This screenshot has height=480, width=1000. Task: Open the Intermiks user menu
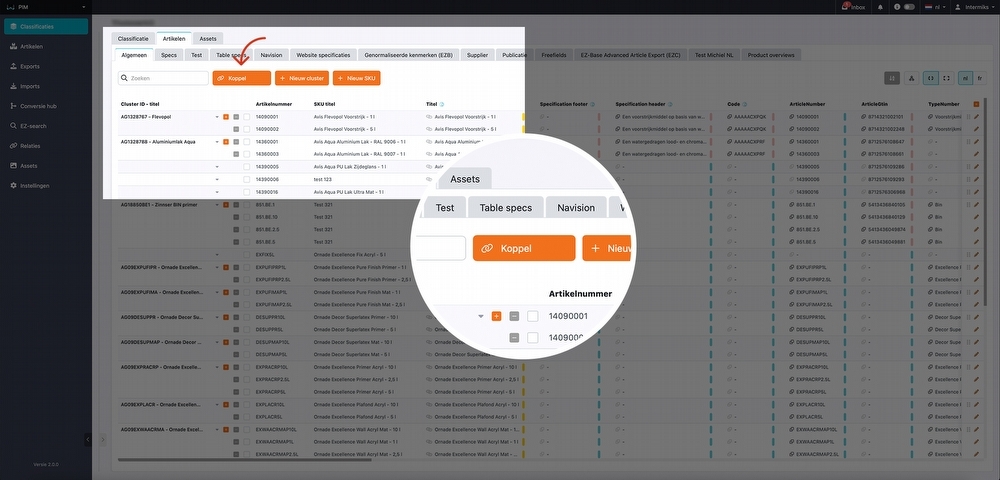tap(970, 7)
